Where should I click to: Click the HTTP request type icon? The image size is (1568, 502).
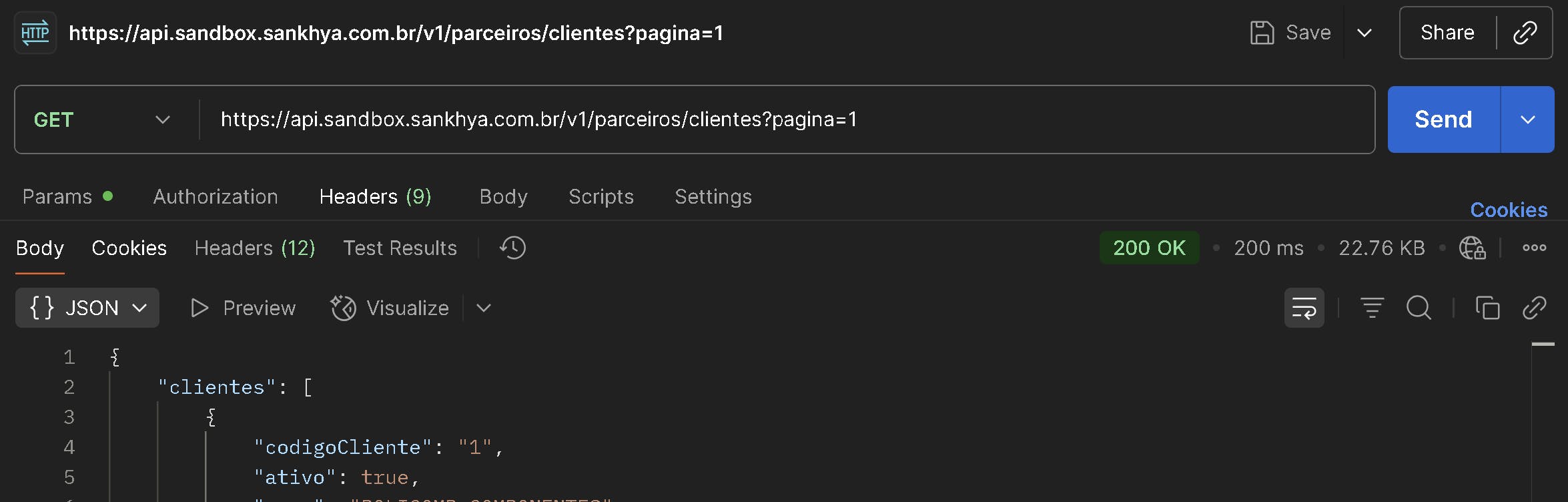[x=35, y=33]
